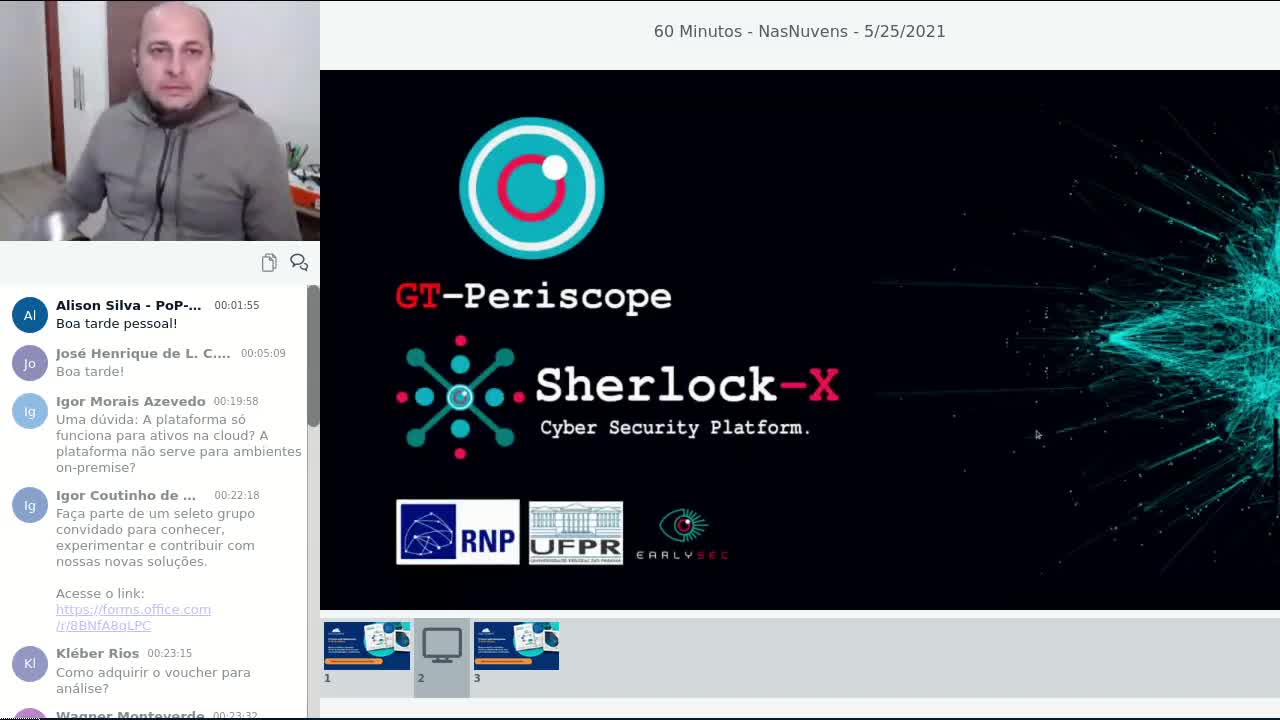The width and height of the screenshot is (1280, 720).
Task: Click the name 'Kléber Rios'
Action: 97,653
